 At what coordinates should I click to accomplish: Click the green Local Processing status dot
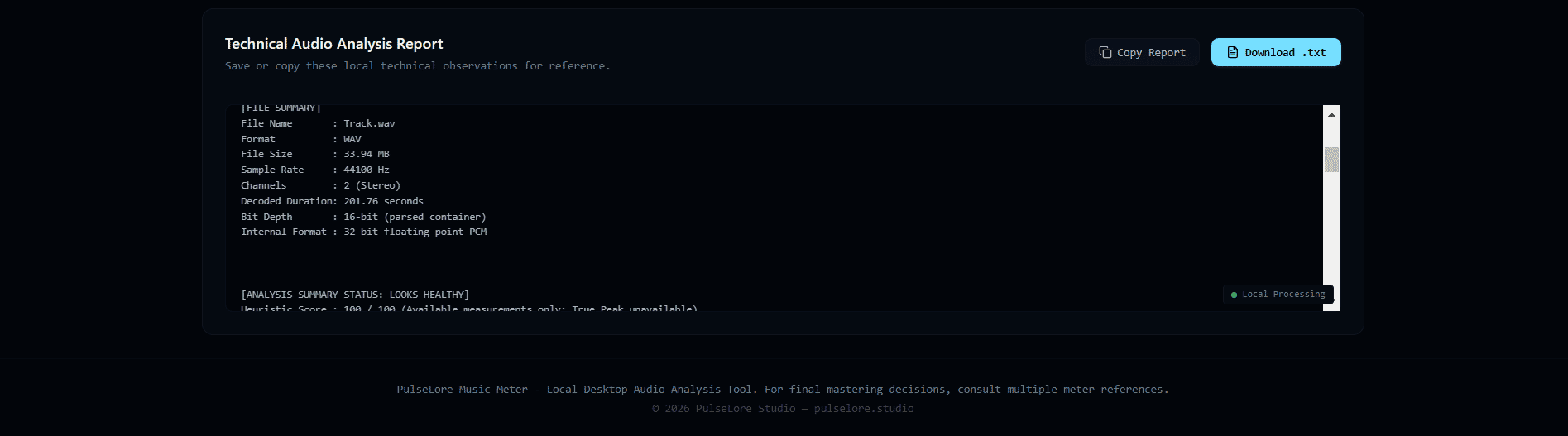pos(1234,295)
